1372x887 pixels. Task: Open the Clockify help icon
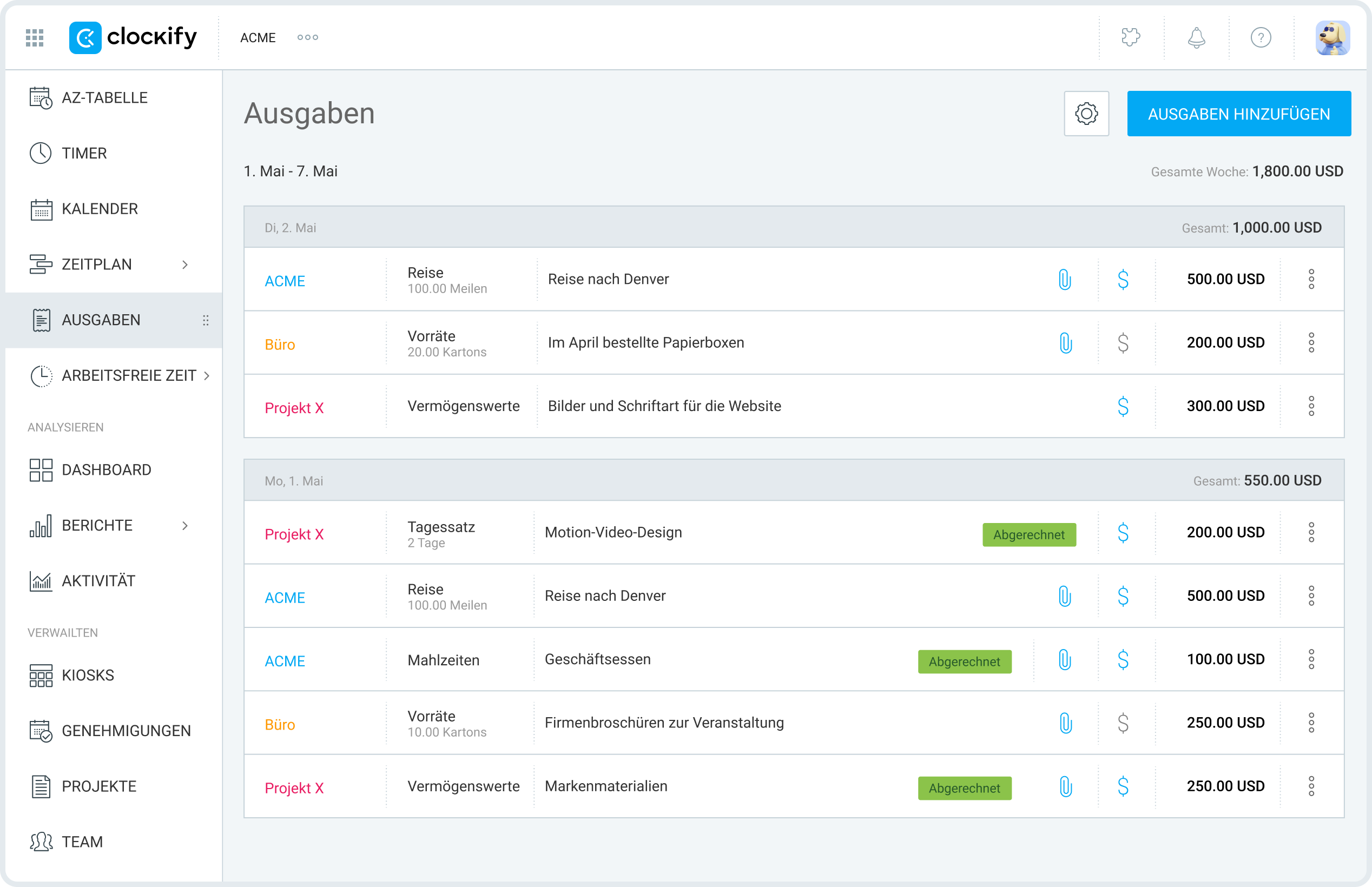(1261, 37)
